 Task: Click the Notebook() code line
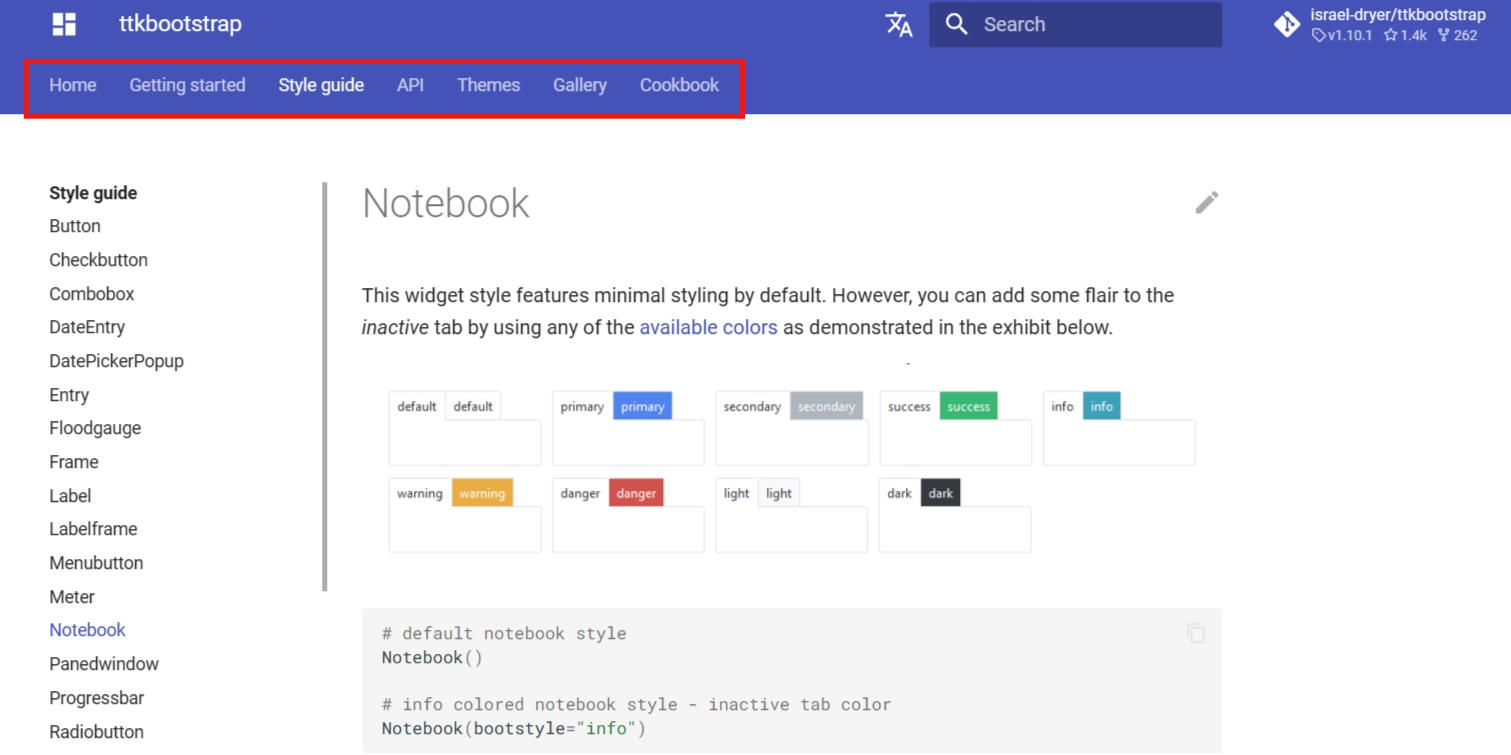[432, 658]
